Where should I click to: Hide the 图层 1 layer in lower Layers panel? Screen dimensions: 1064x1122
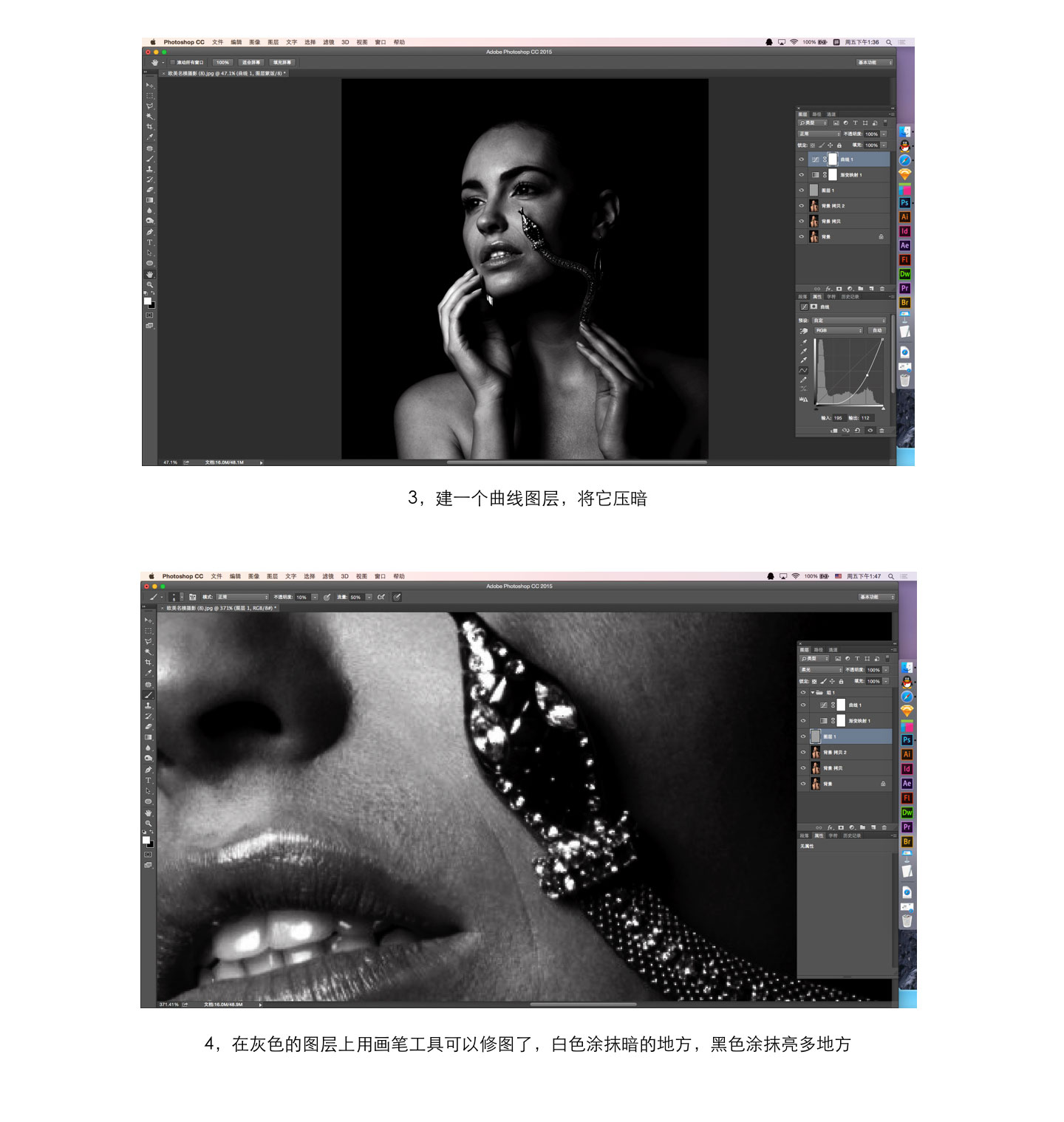click(x=803, y=736)
